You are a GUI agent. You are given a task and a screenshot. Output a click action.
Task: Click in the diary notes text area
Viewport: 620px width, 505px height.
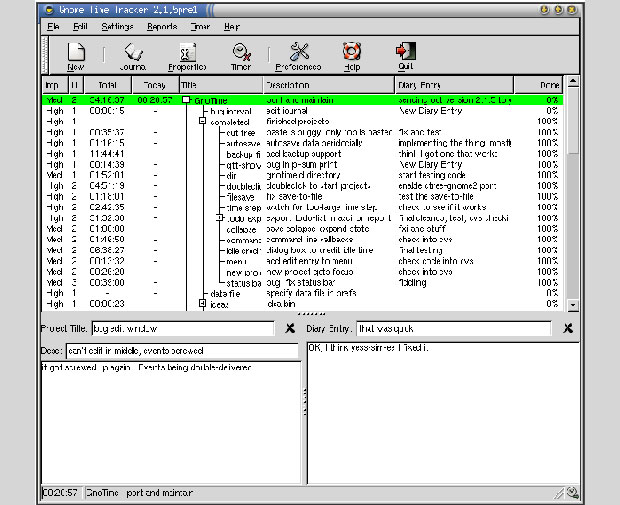pyautogui.click(x=443, y=413)
